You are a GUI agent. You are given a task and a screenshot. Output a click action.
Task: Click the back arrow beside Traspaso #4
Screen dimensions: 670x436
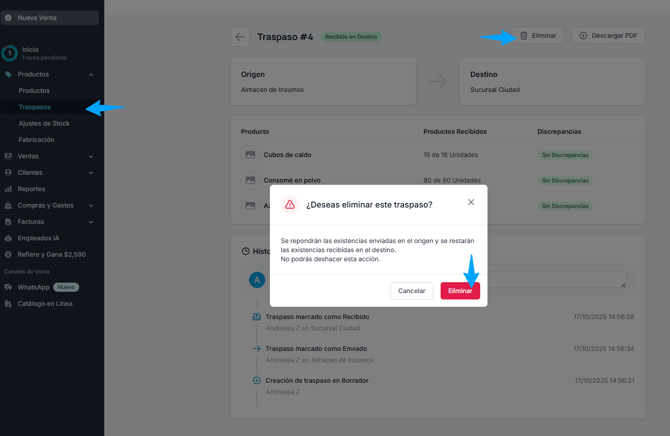pos(240,37)
